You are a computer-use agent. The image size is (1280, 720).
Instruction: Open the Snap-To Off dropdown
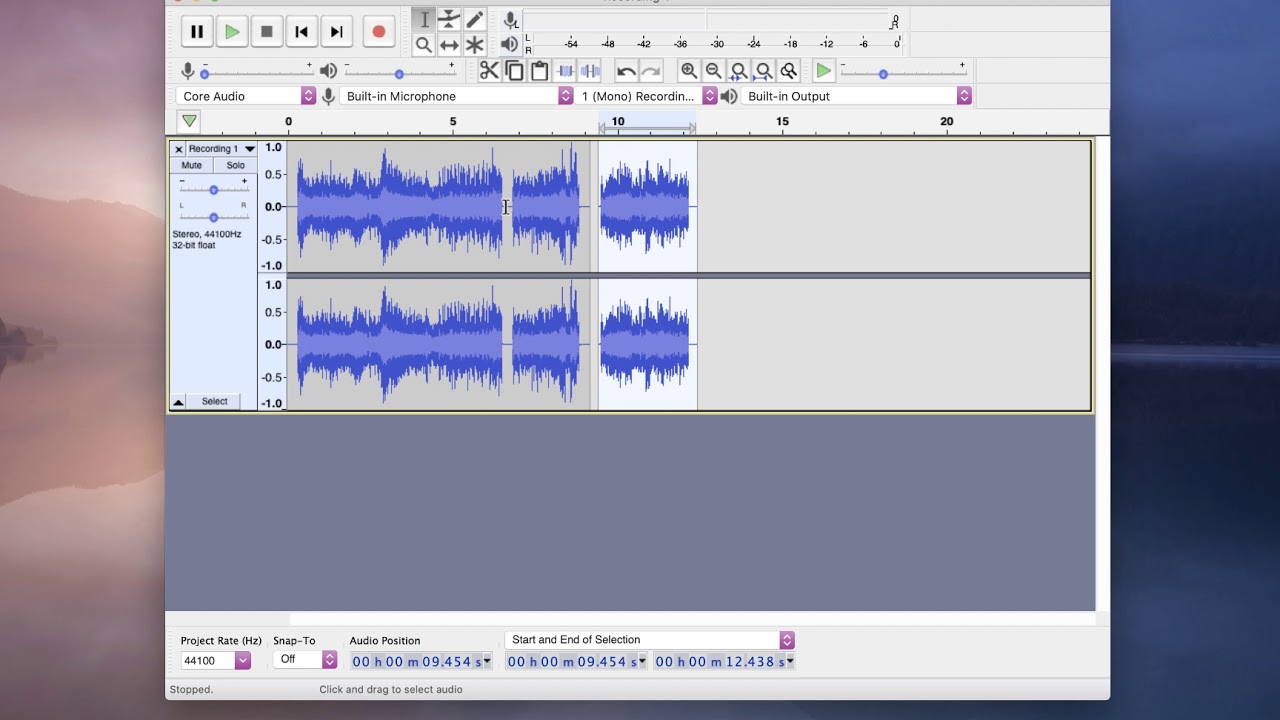click(x=305, y=660)
